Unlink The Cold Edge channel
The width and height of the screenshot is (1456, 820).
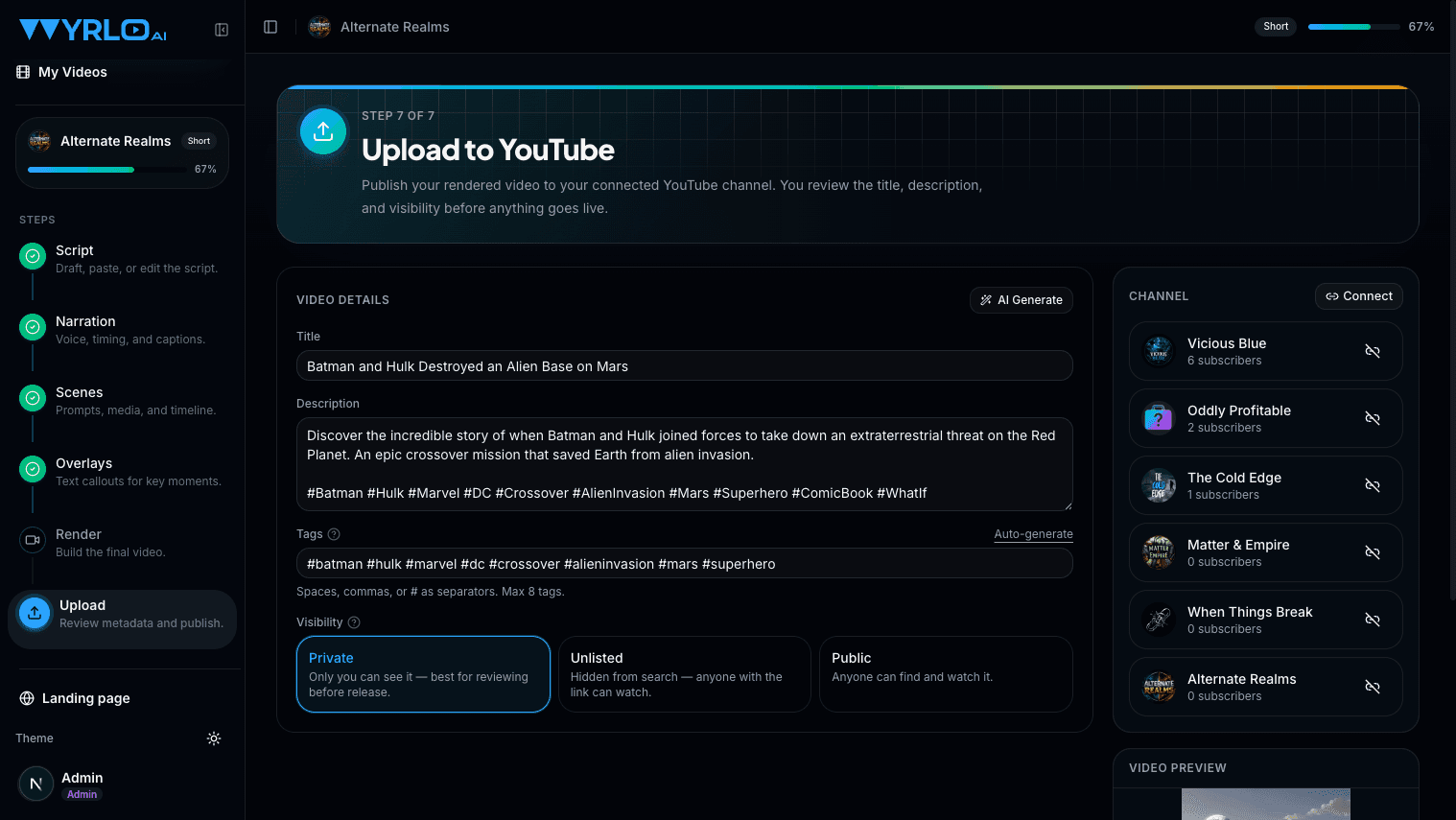point(1373,485)
